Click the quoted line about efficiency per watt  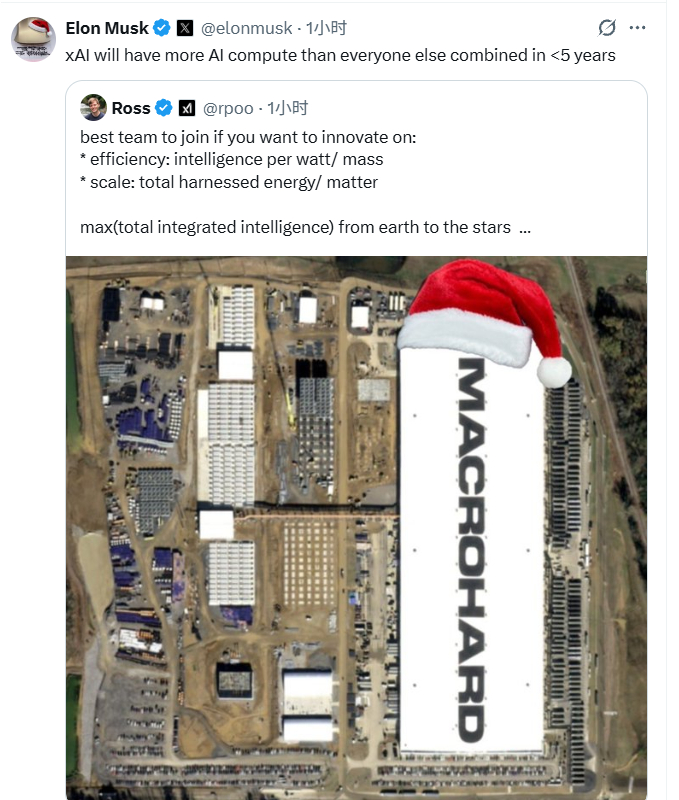point(231,159)
